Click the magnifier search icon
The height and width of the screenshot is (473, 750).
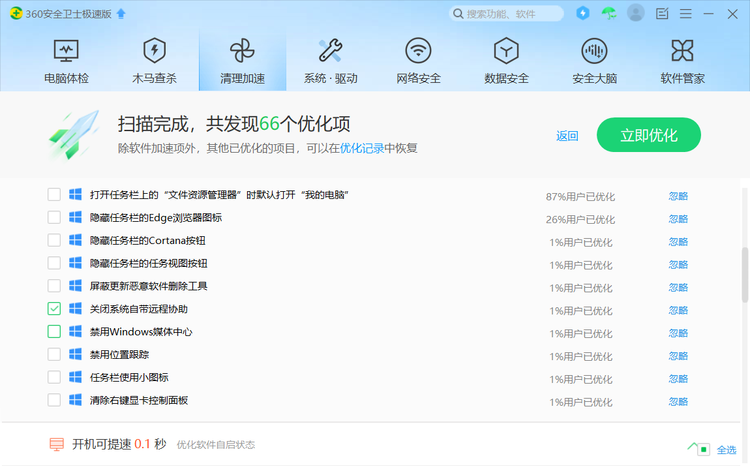458,14
